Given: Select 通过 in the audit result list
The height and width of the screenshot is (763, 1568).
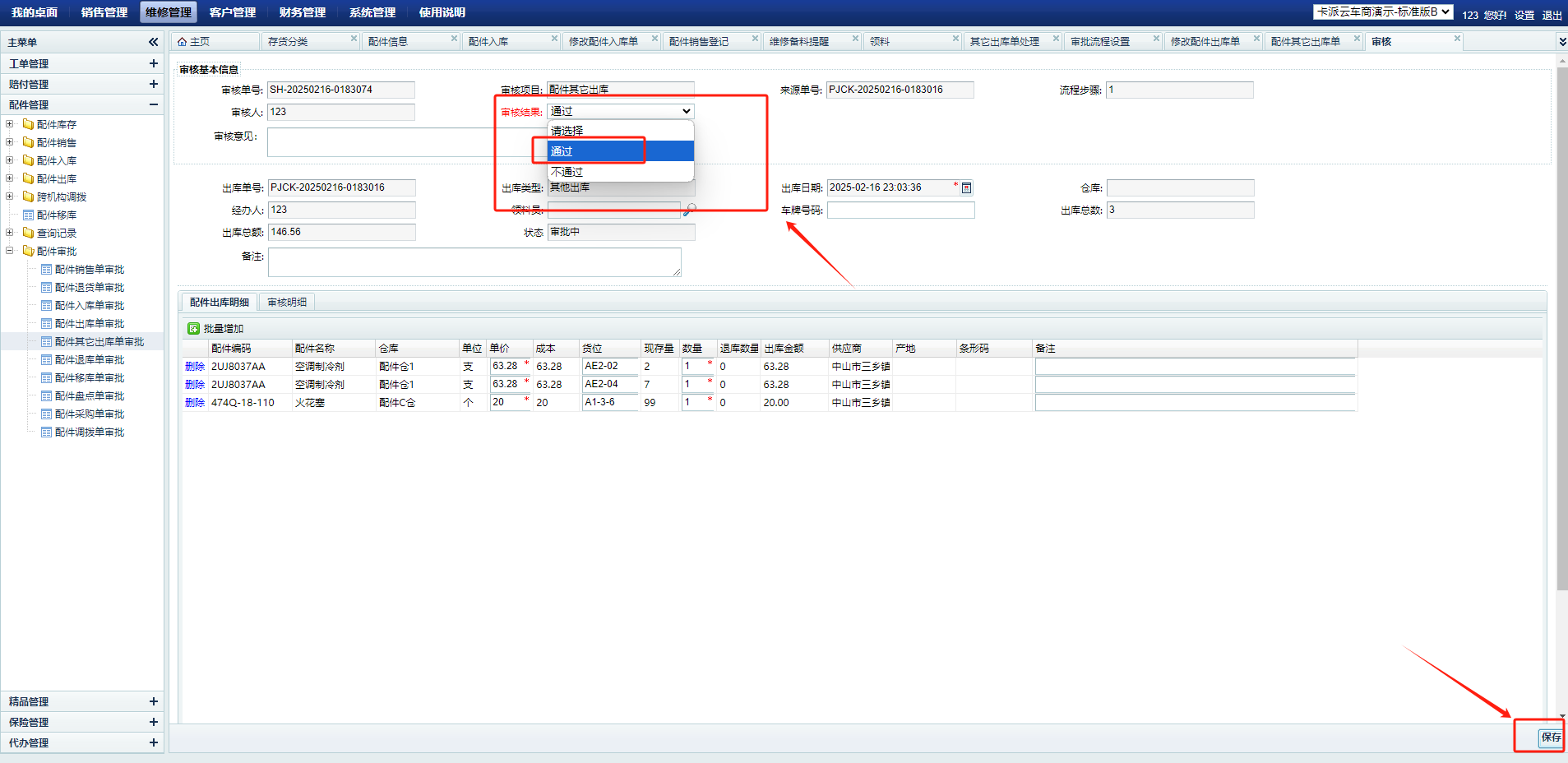Looking at the screenshot, I should [620, 151].
